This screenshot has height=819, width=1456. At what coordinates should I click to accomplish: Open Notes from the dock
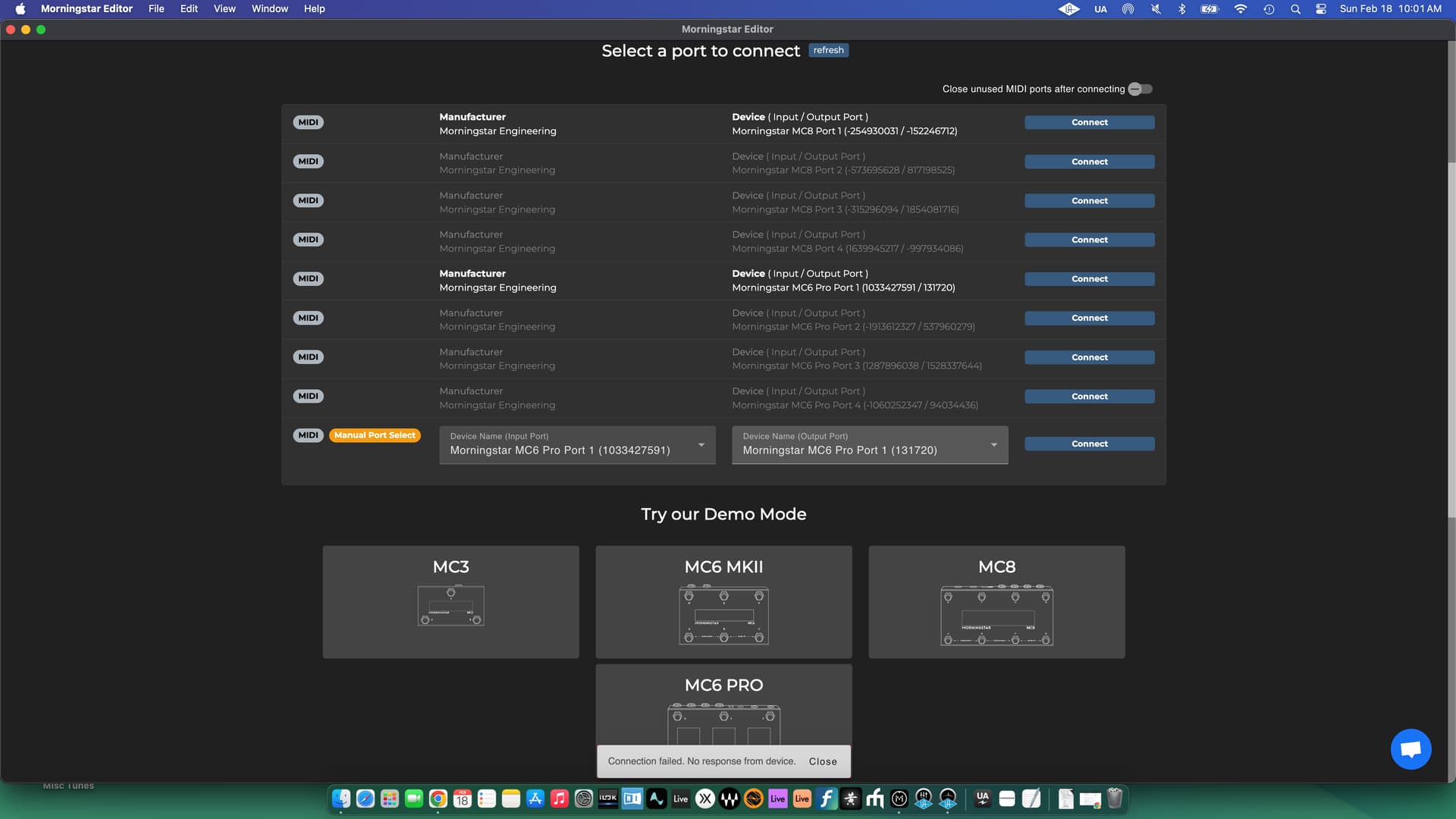click(511, 799)
